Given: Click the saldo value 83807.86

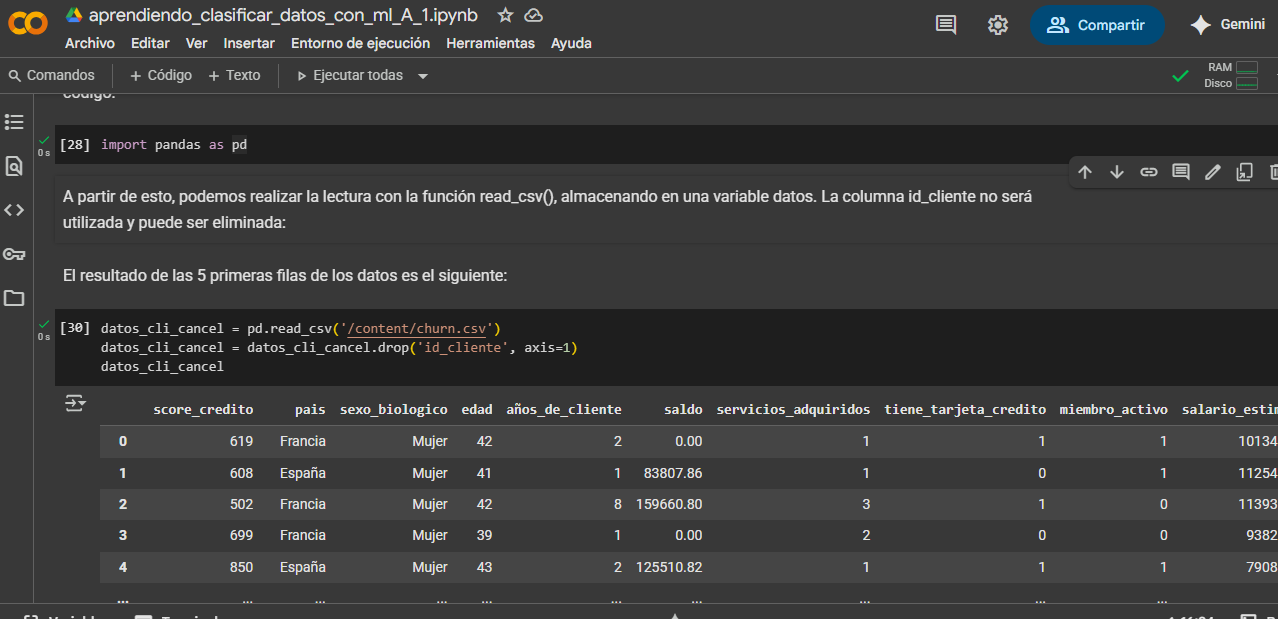Looking at the screenshot, I should pos(673,473).
